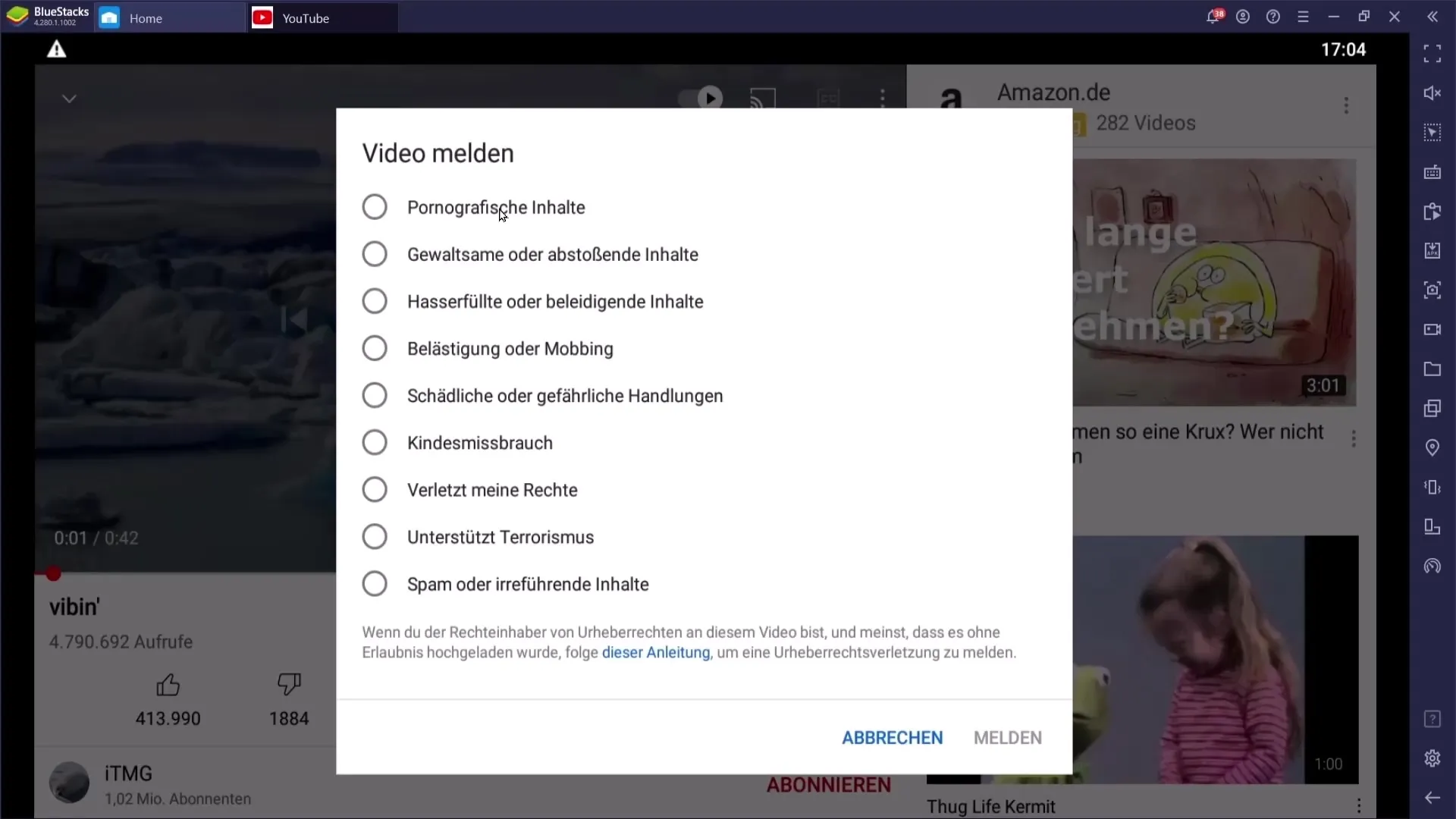Open Amazon.de ad options menu
Viewport: 1456px width, 819px height.
(x=1347, y=105)
